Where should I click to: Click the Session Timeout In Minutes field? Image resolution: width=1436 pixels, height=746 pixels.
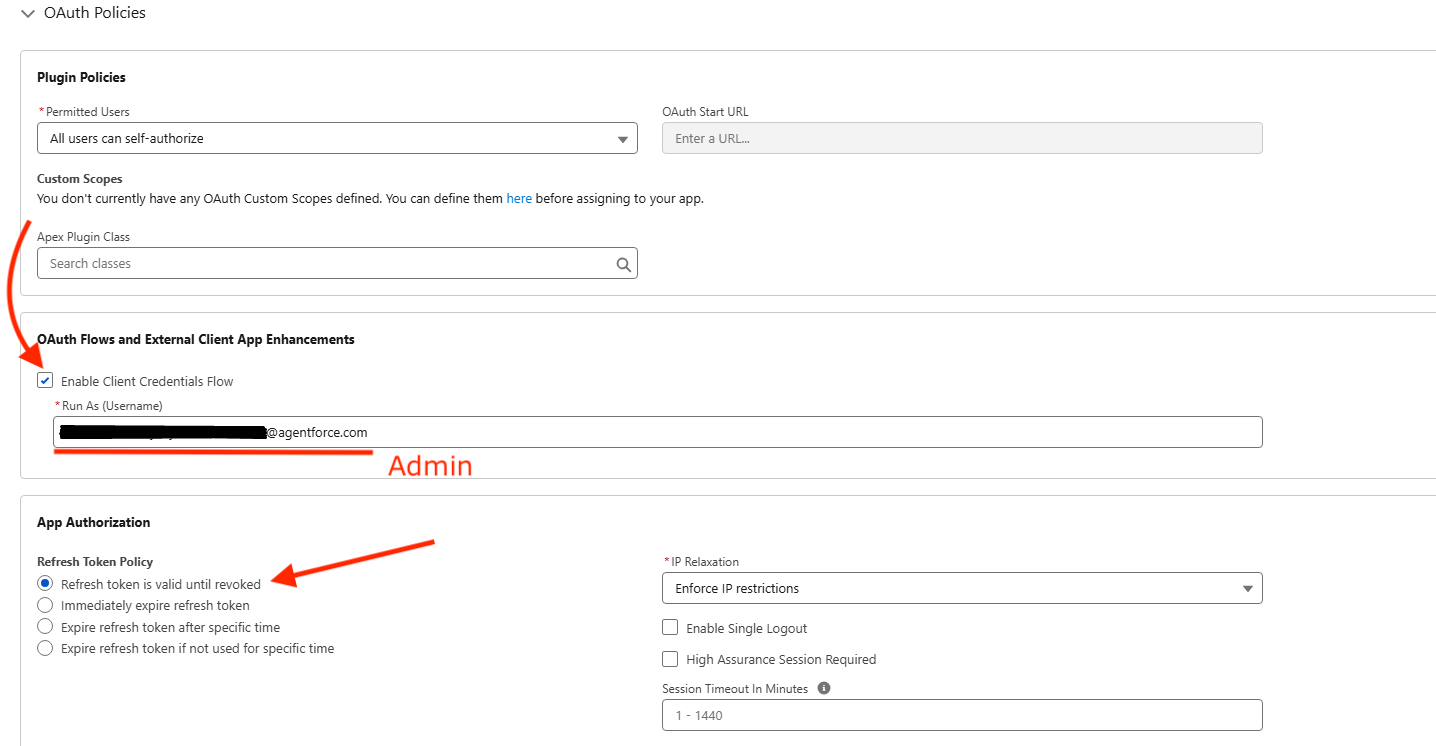point(961,715)
